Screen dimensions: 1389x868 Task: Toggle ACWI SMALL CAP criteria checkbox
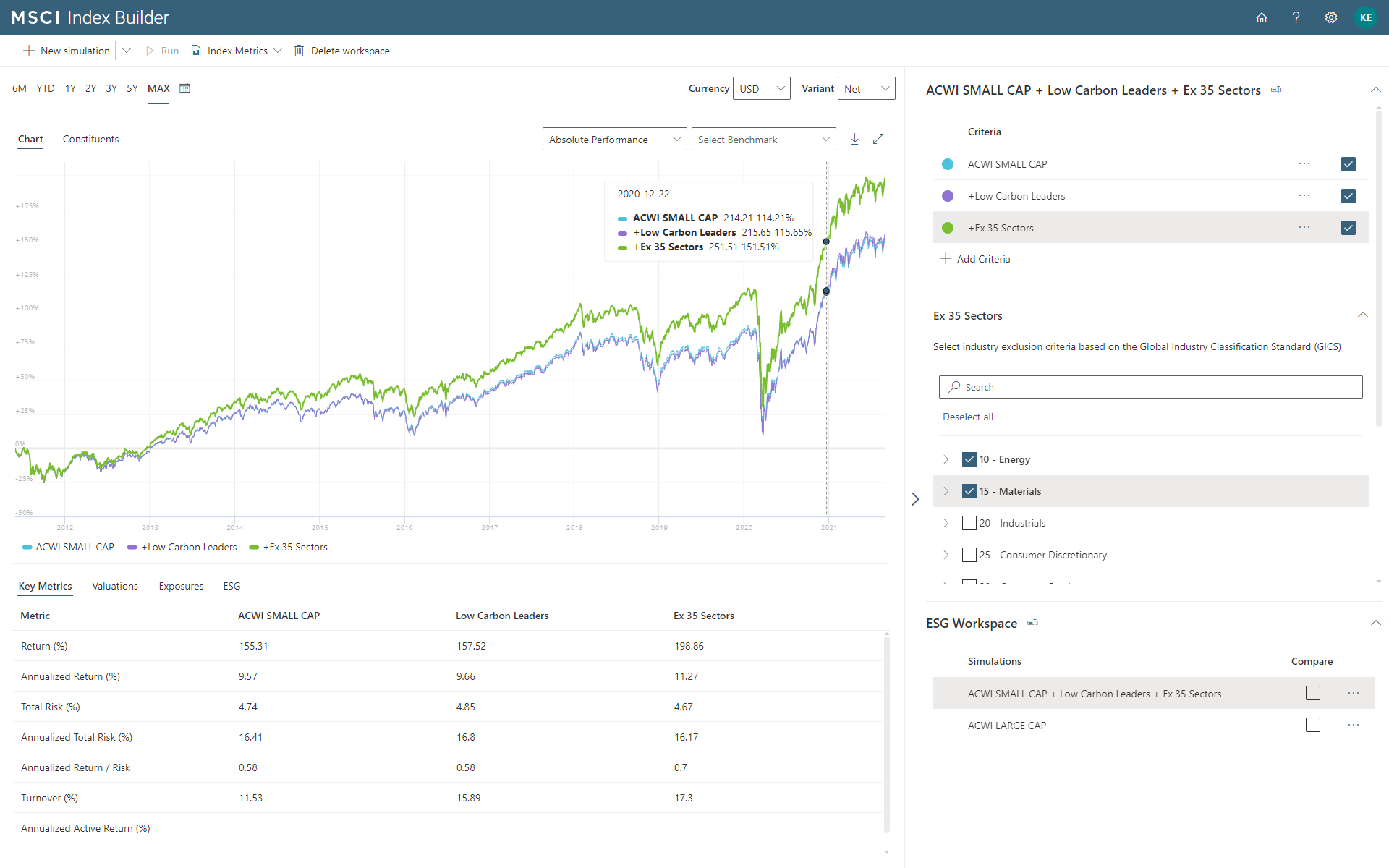pyautogui.click(x=1348, y=164)
